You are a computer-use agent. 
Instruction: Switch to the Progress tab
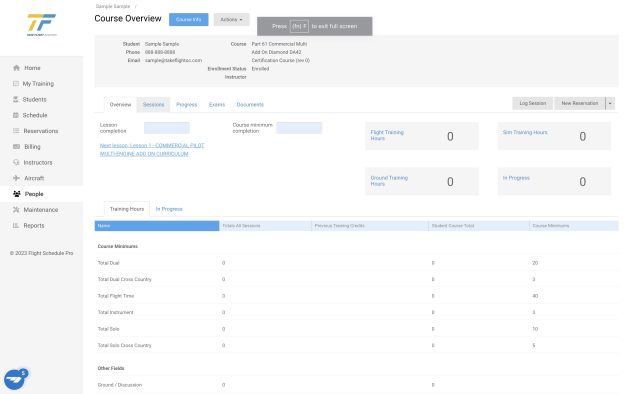(186, 104)
